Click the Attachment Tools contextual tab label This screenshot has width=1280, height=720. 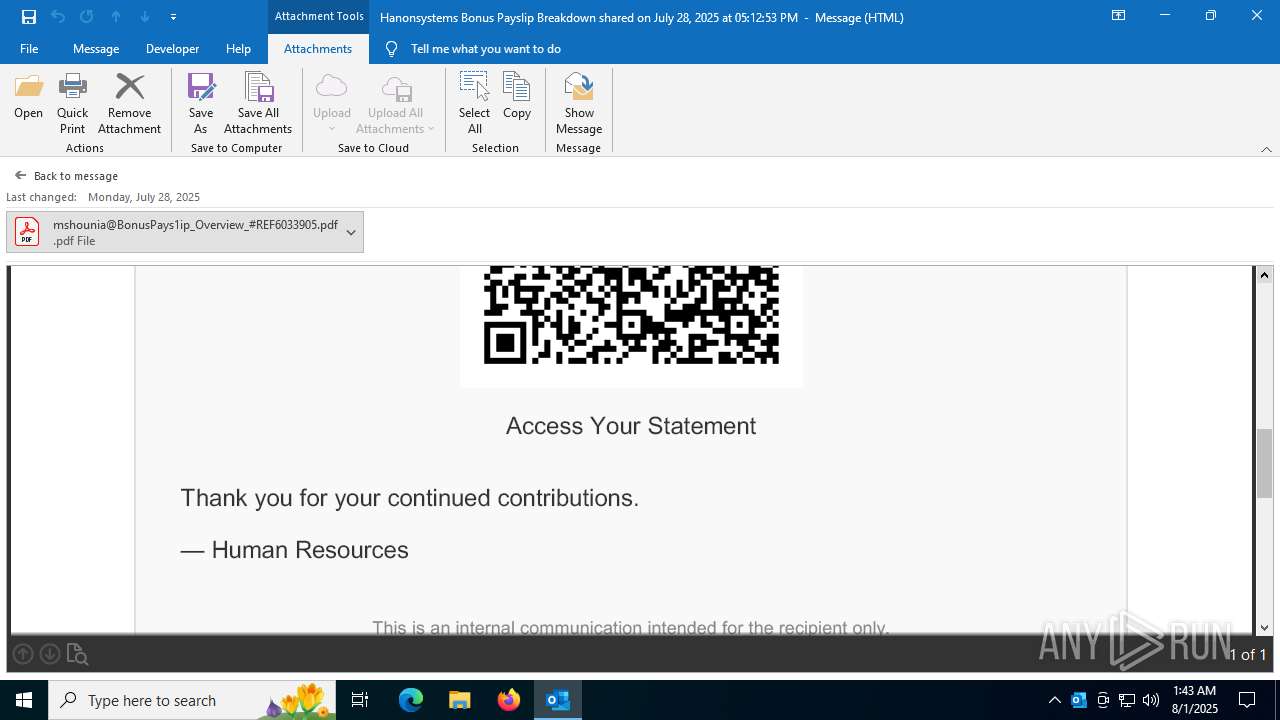click(x=319, y=16)
